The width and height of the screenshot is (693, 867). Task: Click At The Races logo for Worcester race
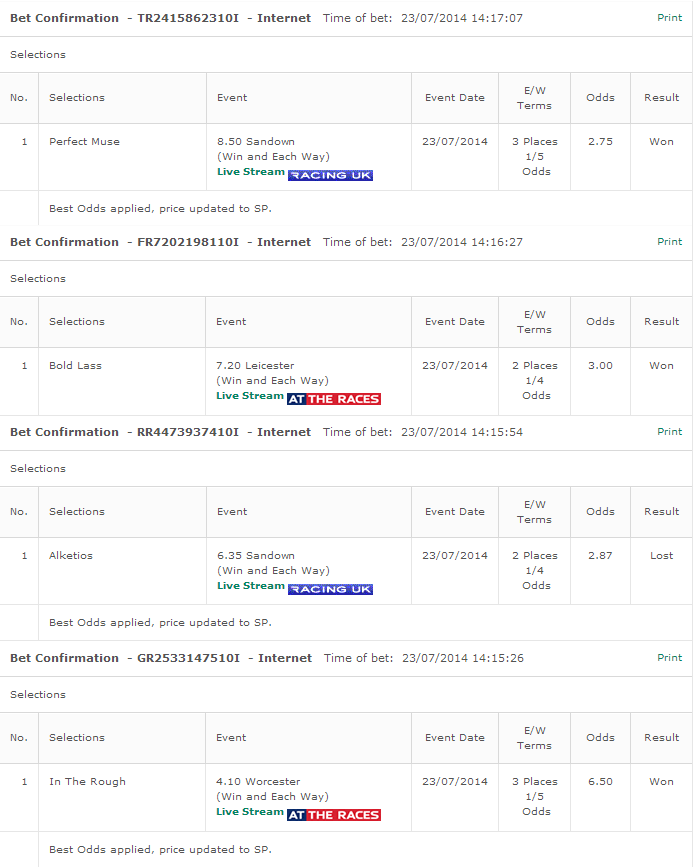(x=334, y=815)
